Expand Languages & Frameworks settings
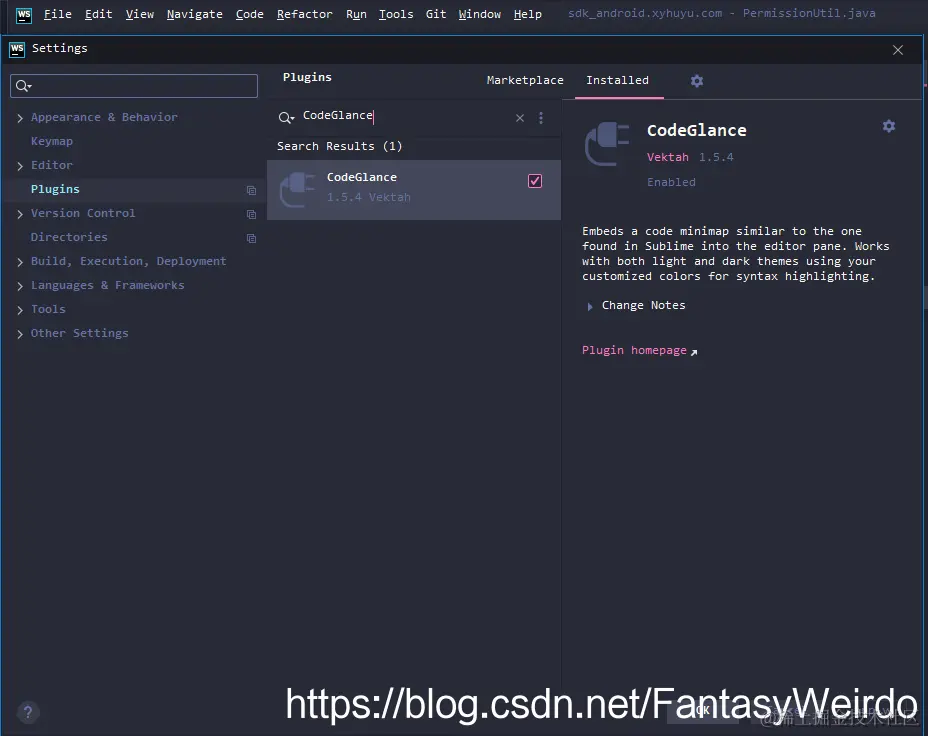 [x=20, y=286]
